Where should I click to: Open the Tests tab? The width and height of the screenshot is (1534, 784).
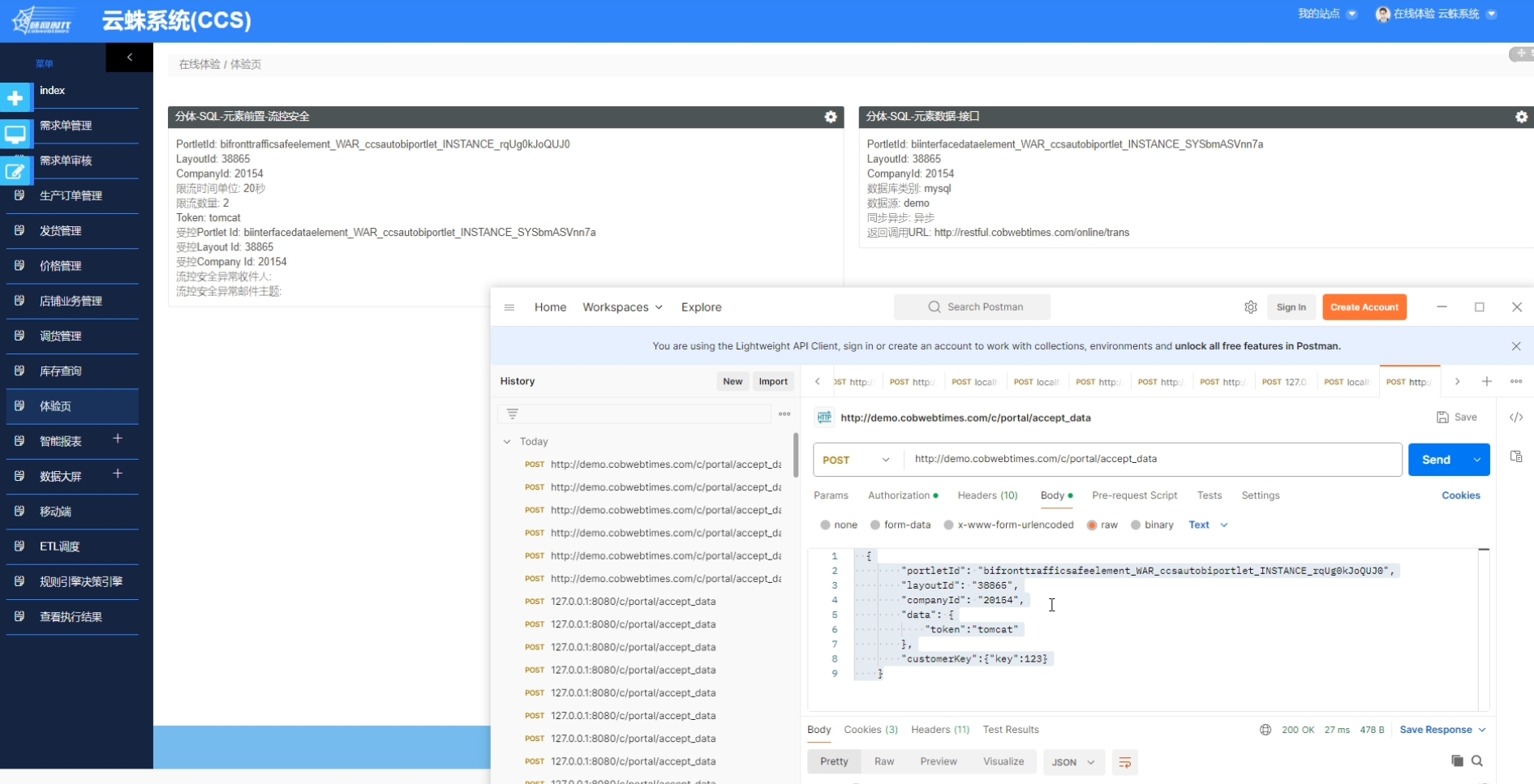(x=1209, y=495)
